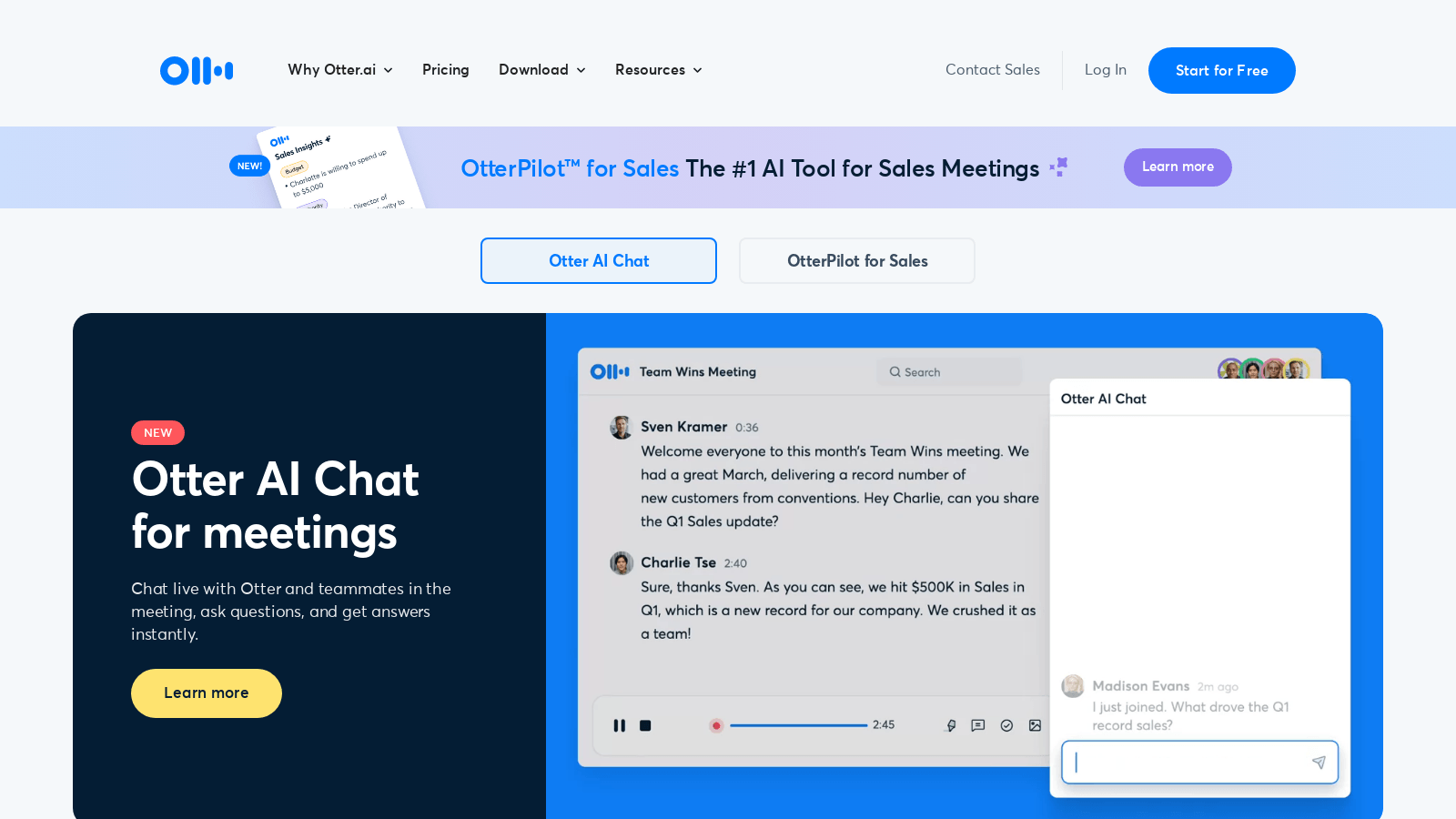Click the Otter AI Chat panel title
This screenshot has height=819, width=1456.
tap(1104, 399)
